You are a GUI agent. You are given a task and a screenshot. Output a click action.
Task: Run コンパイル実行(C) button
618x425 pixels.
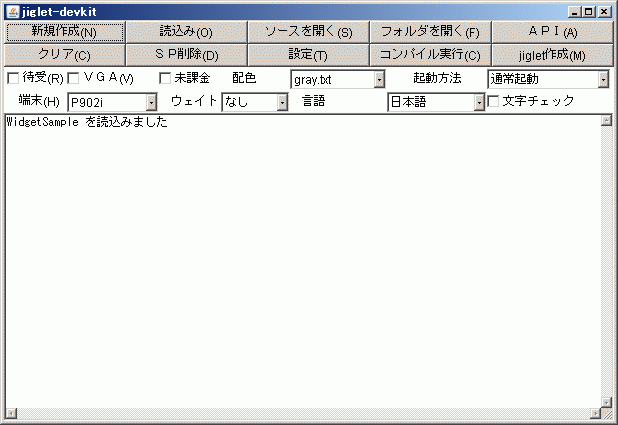coord(431,55)
